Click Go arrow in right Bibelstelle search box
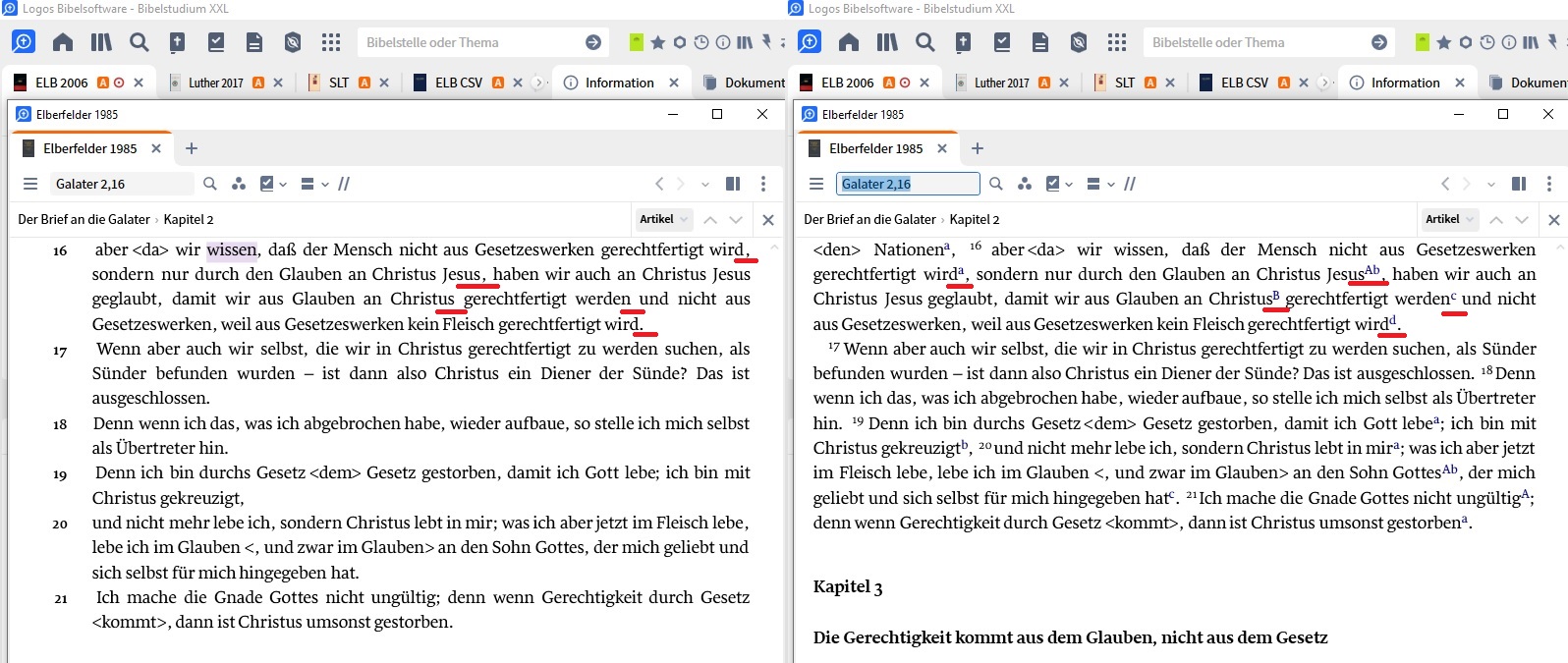This screenshot has height=663, width=1568. click(1379, 42)
